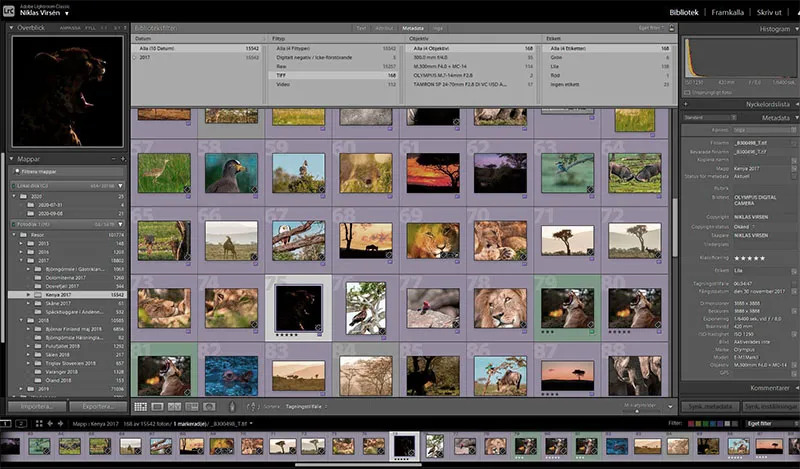The height and width of the screenshot is (469, 800).
Task: Filter by purple color label
Action: 720,424
